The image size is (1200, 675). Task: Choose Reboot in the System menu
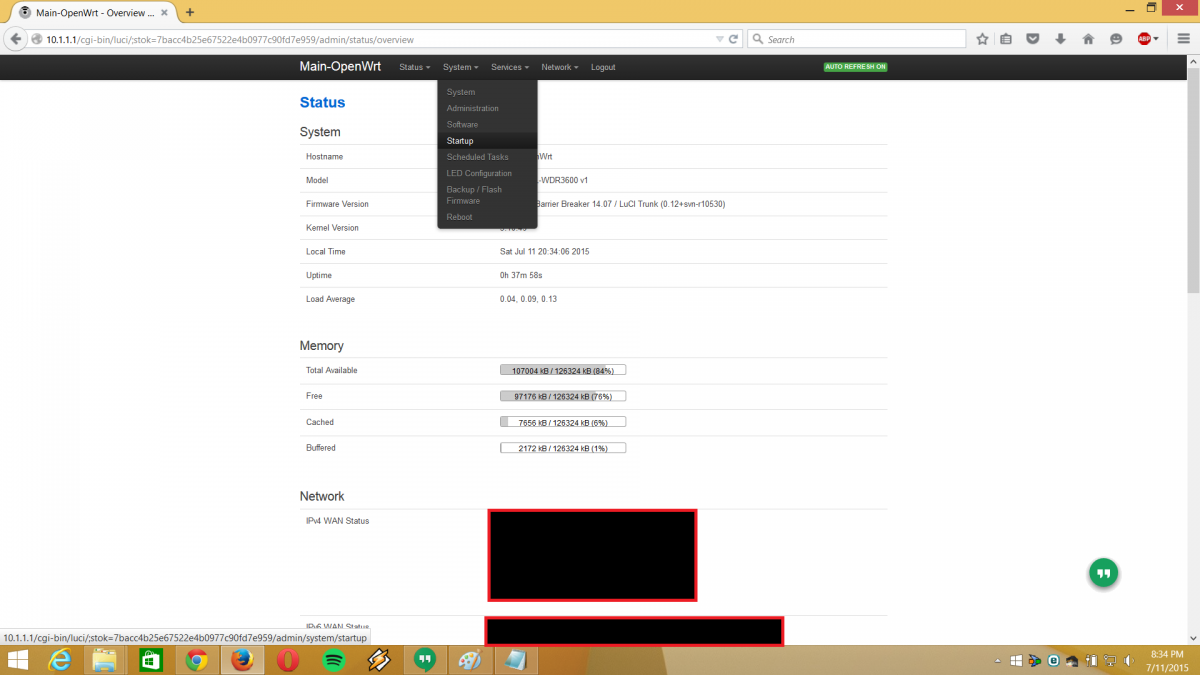pyautogui.click(x=459, y=217)
